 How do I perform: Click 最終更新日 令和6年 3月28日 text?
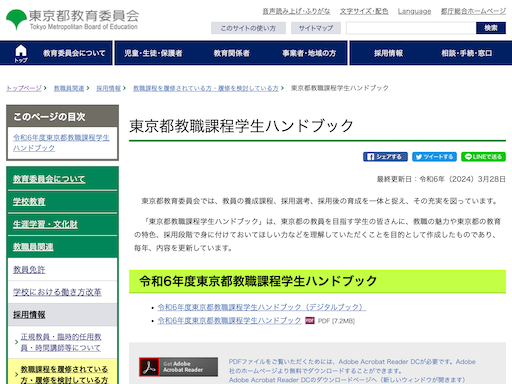point(441,179)
